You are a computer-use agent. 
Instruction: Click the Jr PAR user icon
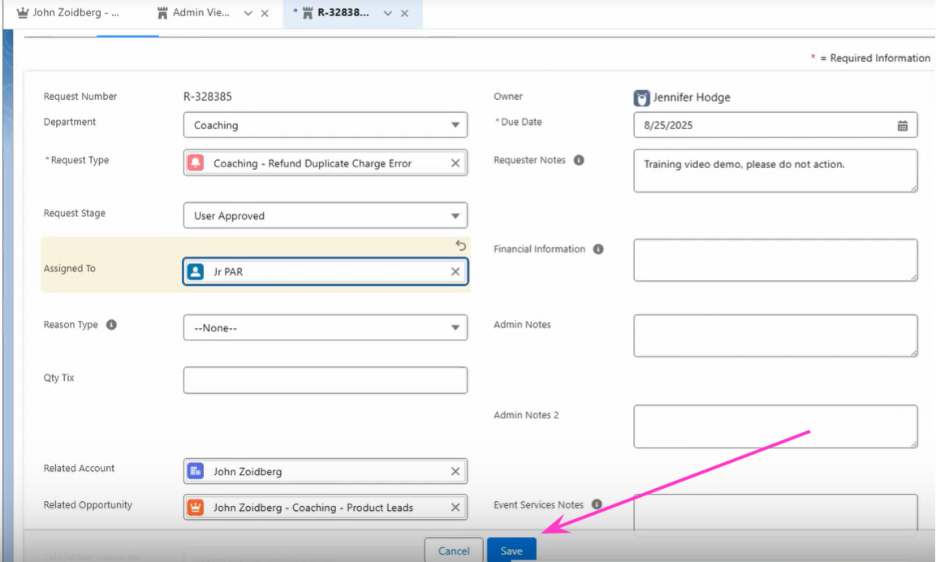pos(195,272)
